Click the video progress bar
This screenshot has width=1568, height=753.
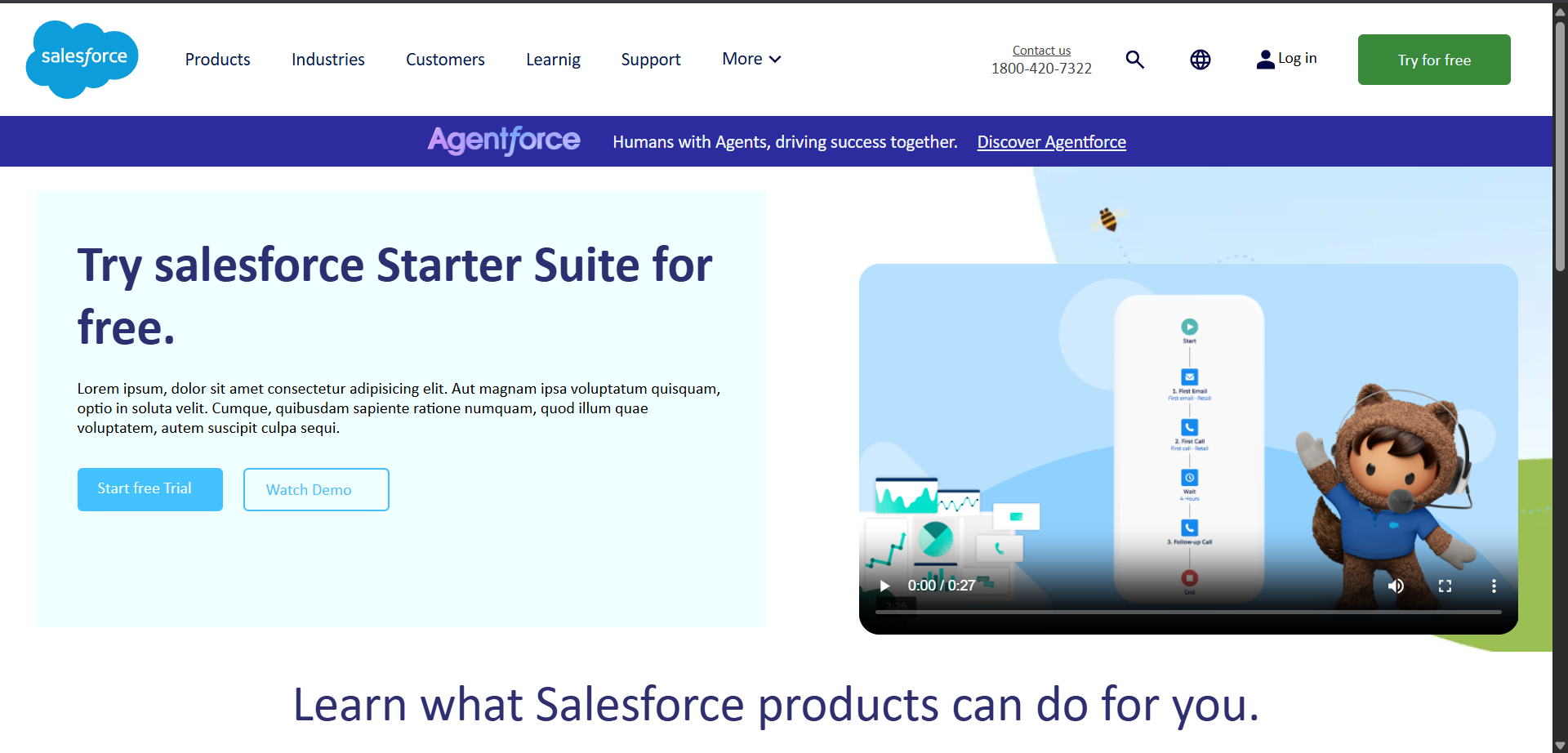1188,612
